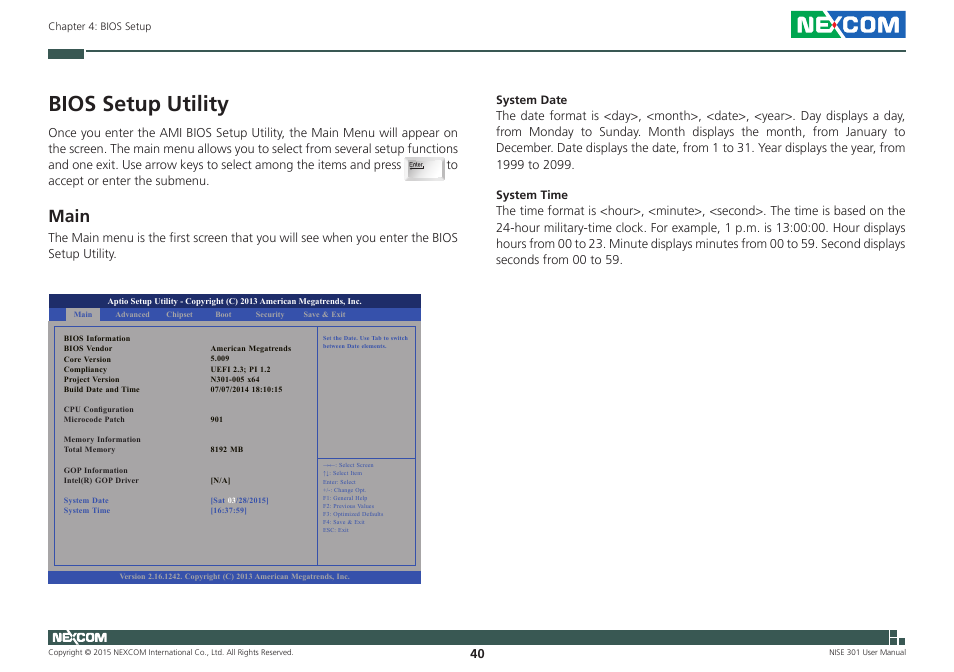Click the BIOS Vendor label
The image size is (954, 672).
pos(88,348)
